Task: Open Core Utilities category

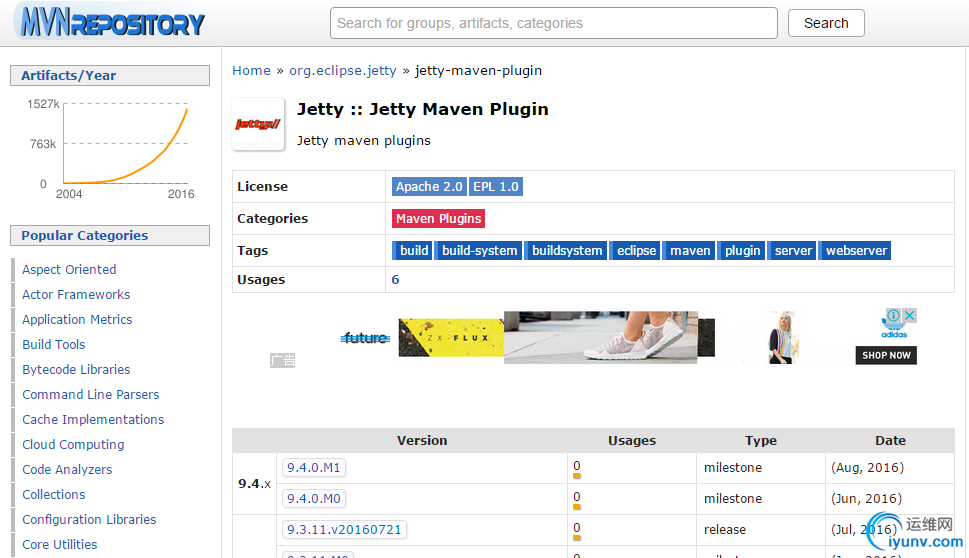Action: coord(60,544)
